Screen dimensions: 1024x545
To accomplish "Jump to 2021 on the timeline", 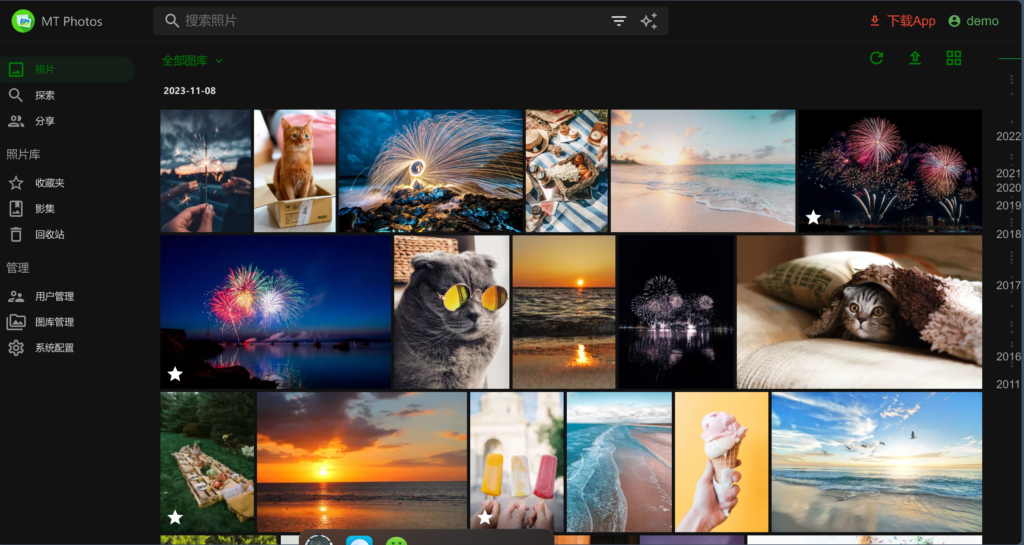I will coord(1008,173).
